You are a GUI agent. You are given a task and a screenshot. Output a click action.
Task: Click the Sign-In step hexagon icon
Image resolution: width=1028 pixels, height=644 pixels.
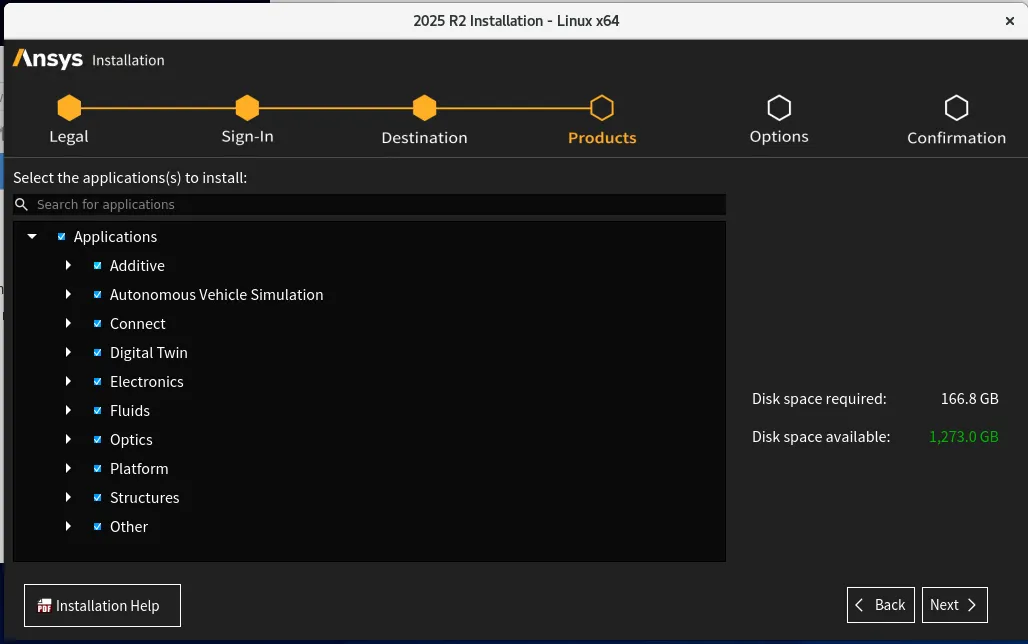[247, 108]
